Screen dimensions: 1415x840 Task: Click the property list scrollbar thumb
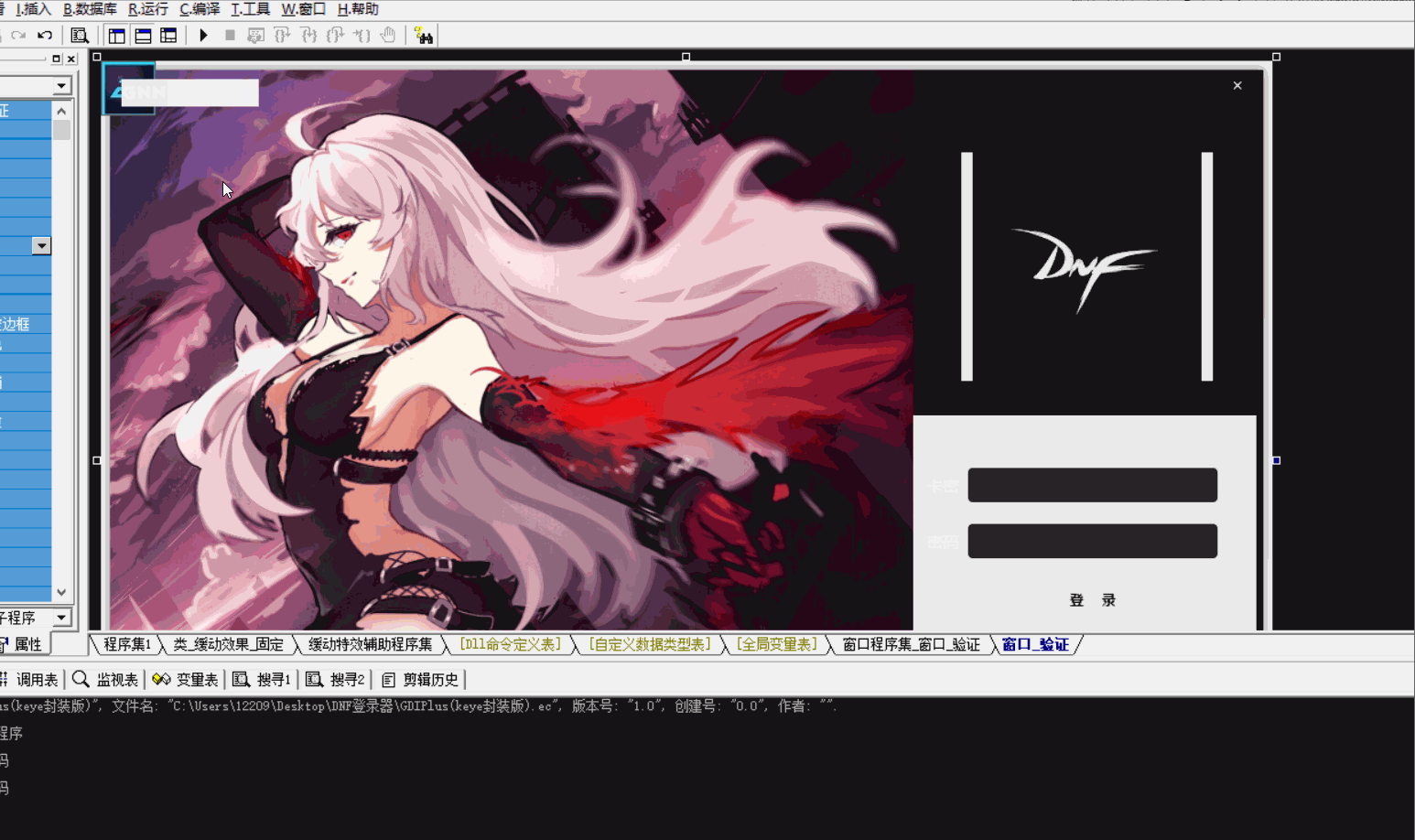point(61,130)
